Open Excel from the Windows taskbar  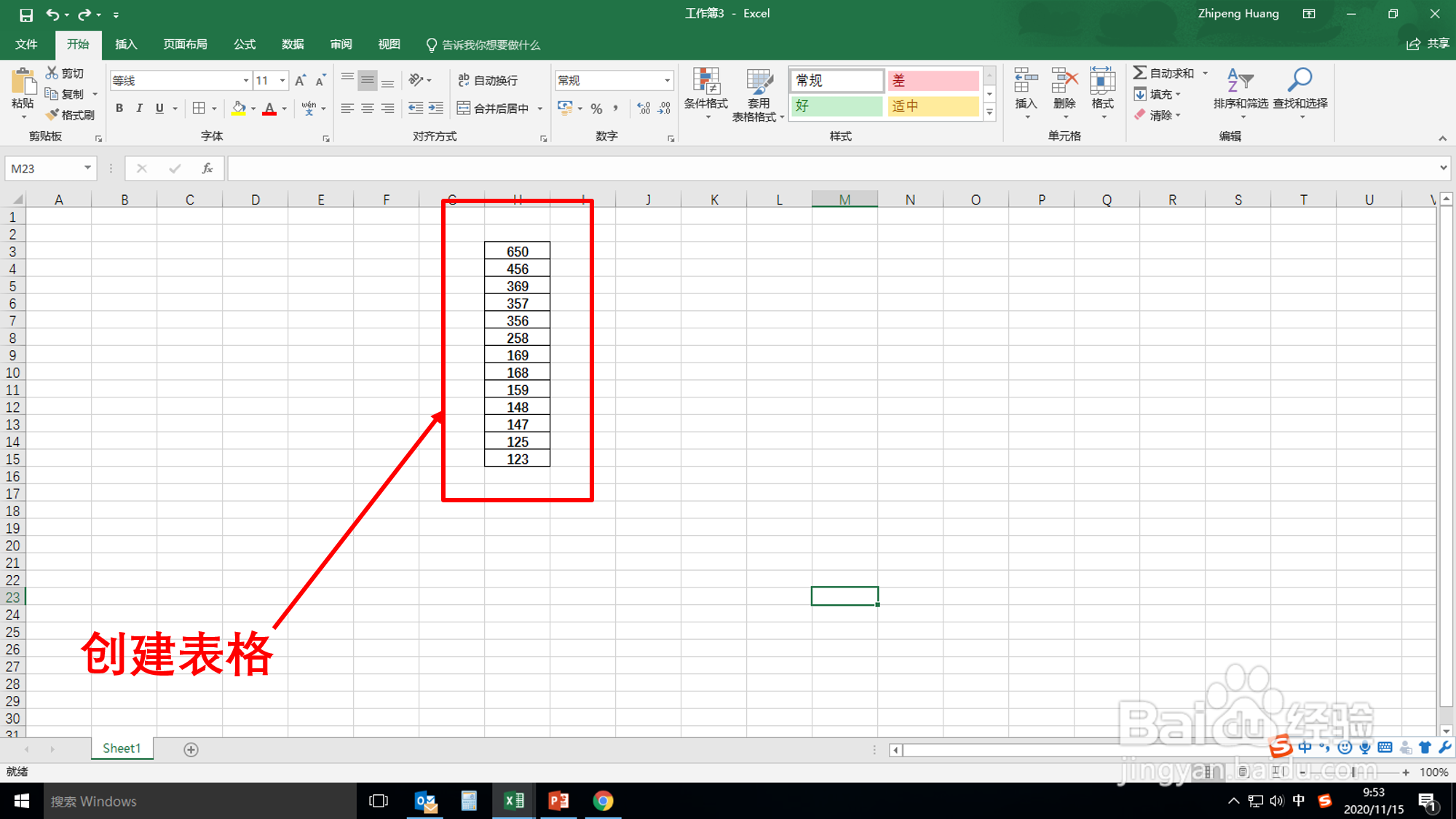tap(514, 801)
